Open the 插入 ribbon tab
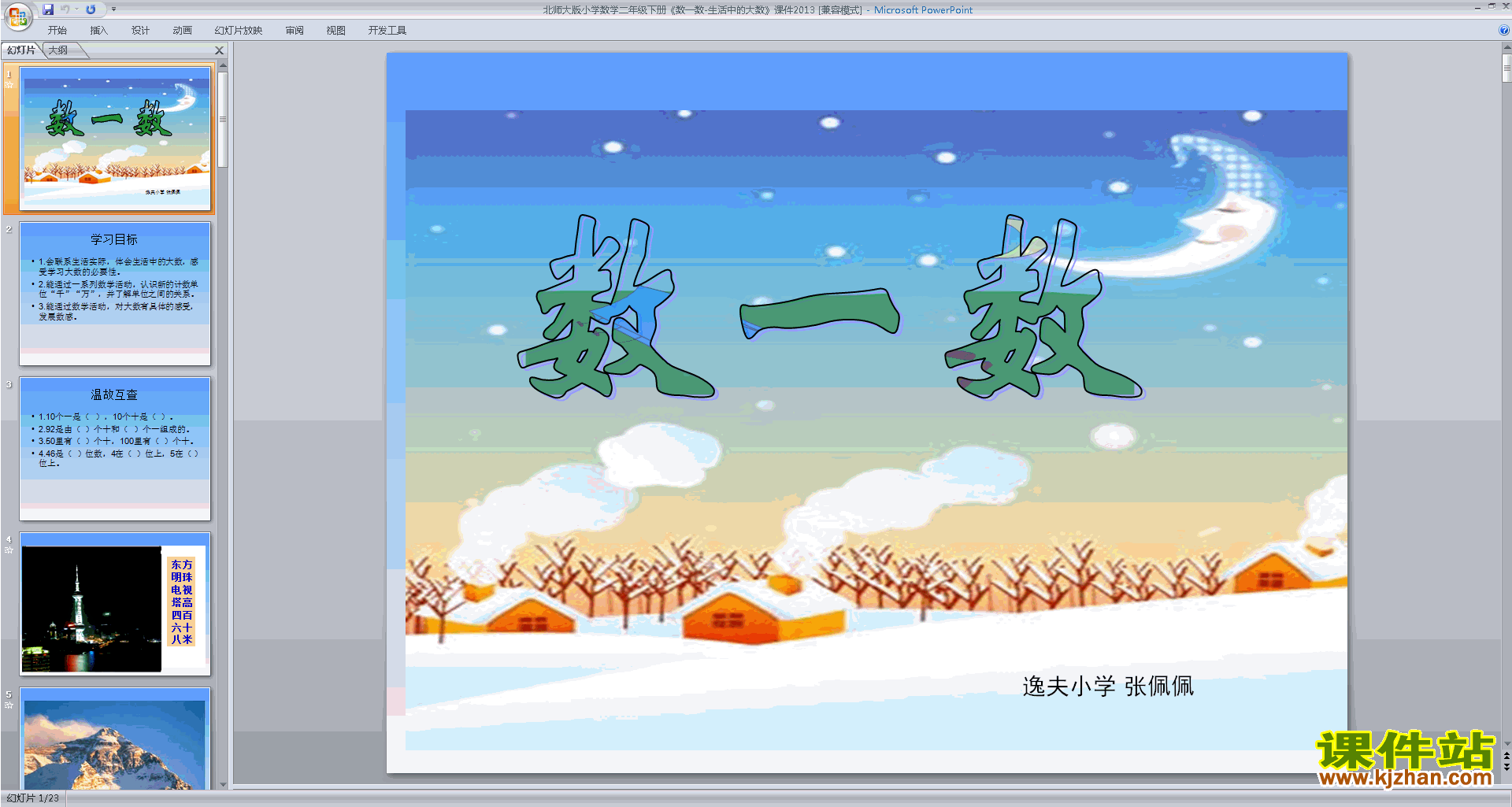 coord(99,30)
